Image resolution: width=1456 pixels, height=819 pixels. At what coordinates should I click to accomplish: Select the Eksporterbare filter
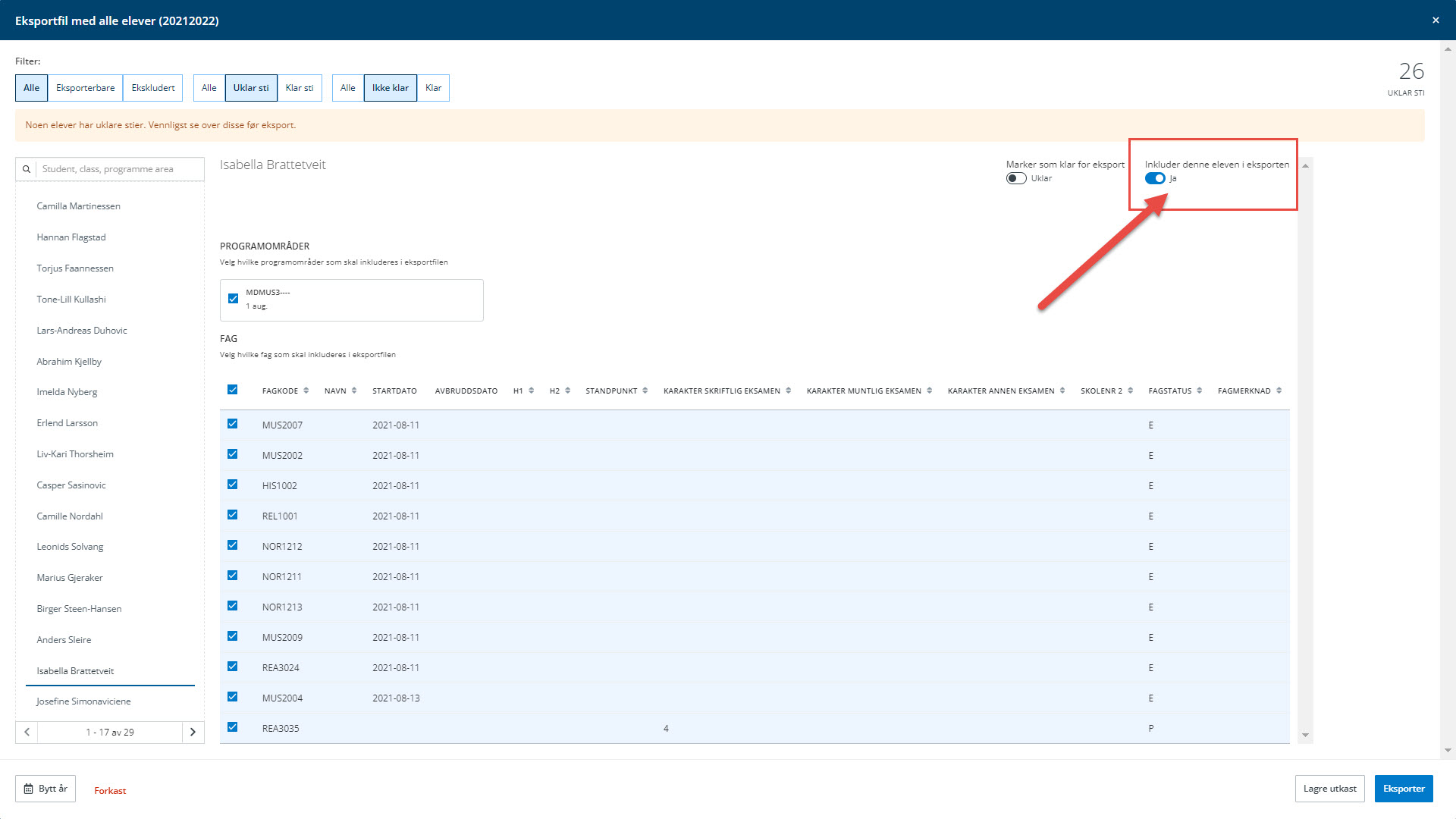coord(85,88)
